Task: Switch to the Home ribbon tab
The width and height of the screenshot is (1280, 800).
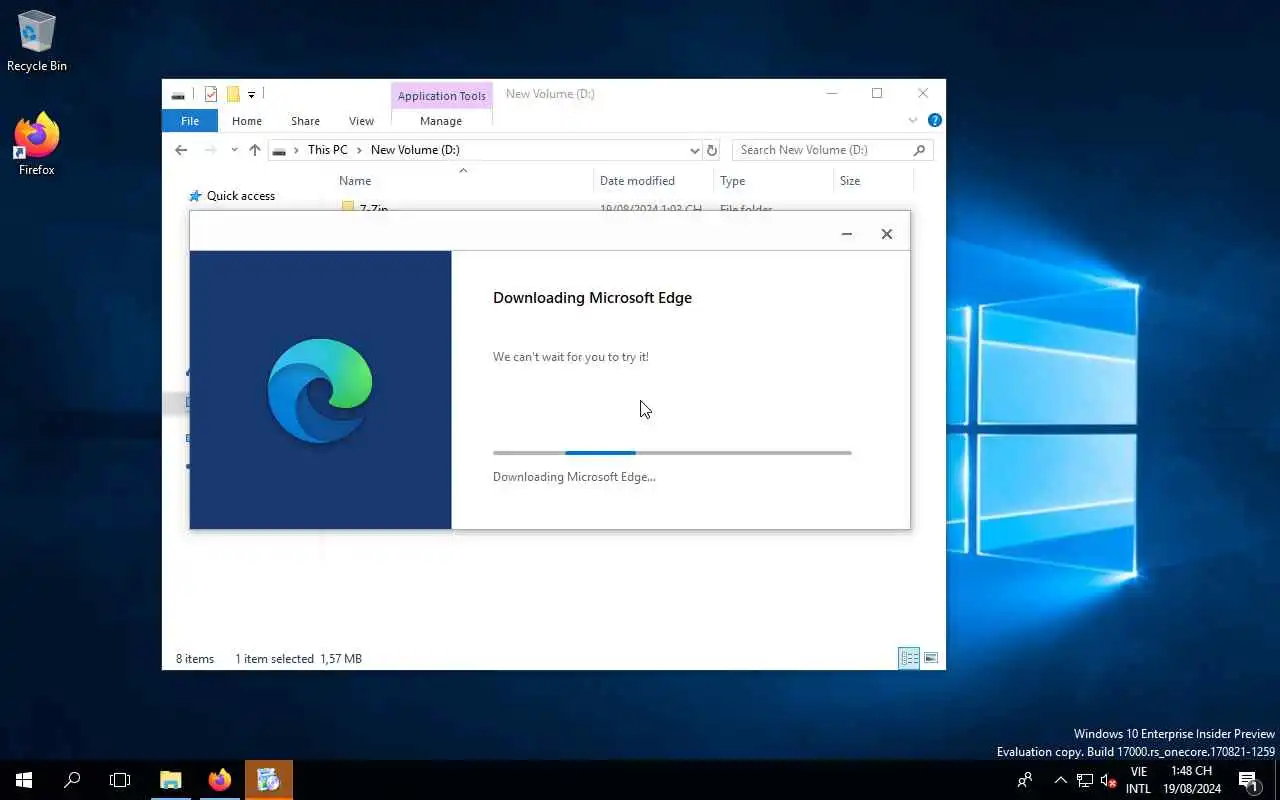Action: [x=247, y=121]
